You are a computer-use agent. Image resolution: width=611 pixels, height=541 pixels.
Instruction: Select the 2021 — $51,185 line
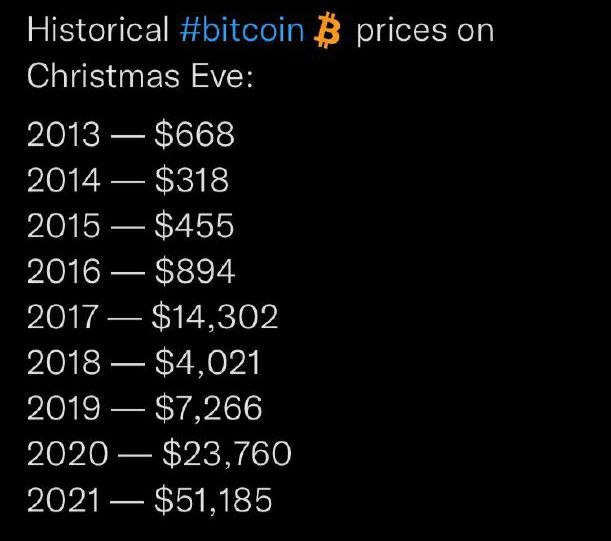coord(149,500)
